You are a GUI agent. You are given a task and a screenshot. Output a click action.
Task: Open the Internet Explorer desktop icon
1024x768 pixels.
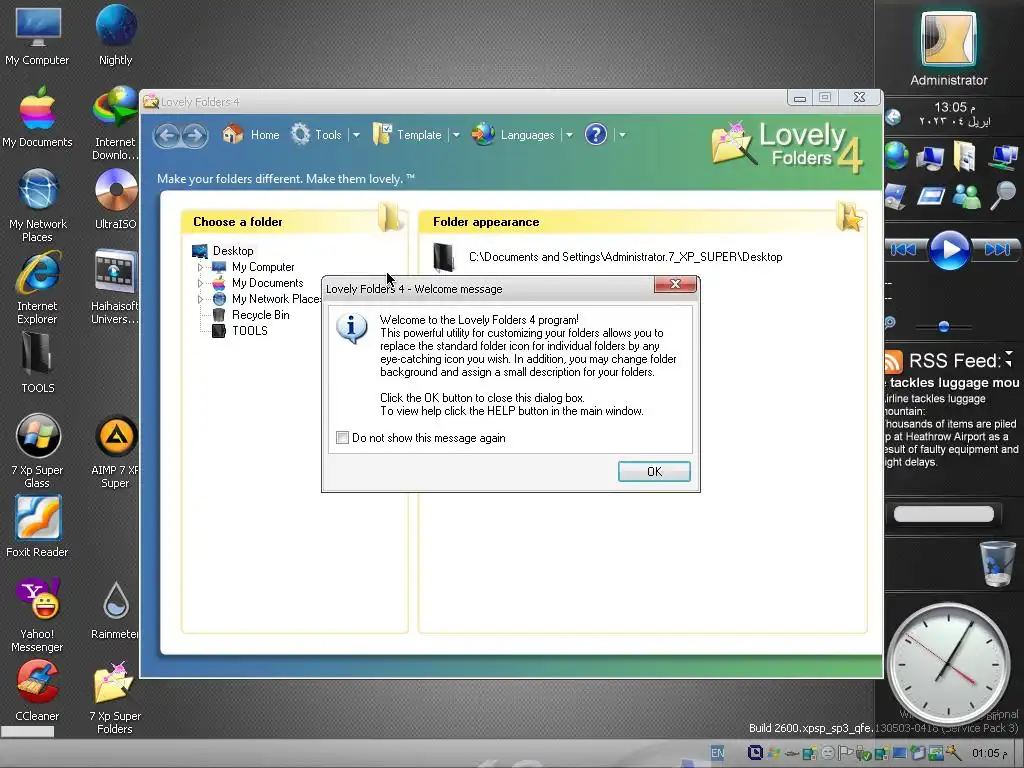point(37,287)
